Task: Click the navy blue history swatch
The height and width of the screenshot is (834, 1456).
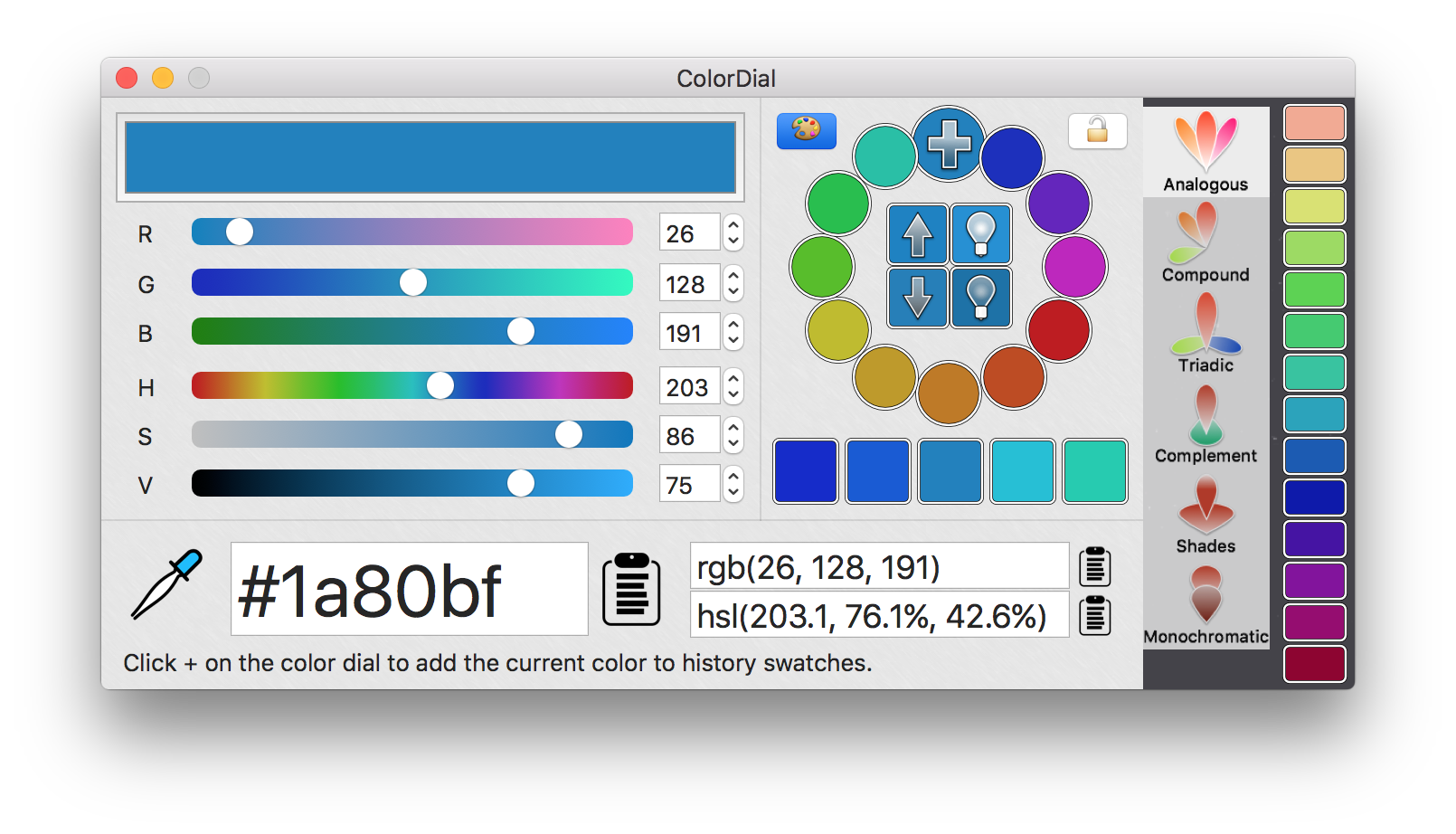Action: pyautogui.click(x=1315, y=498)
